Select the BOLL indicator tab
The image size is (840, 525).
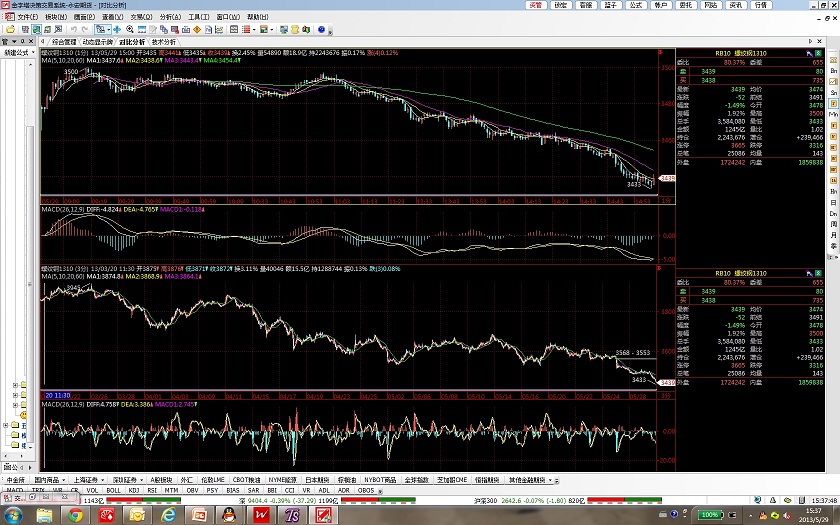(x=113, y=490)
